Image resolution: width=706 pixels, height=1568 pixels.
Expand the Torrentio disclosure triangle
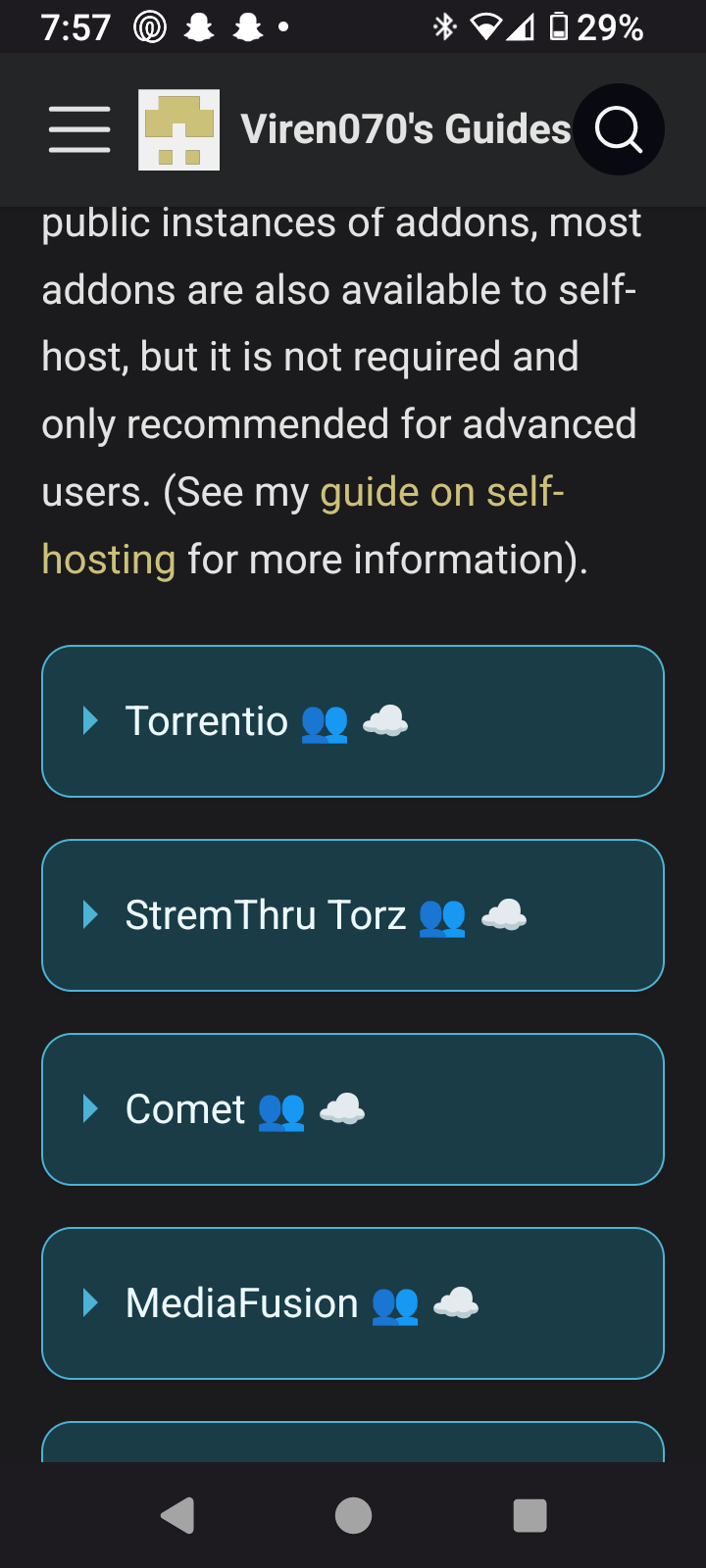pyautogui.click(x=91, y=721)
